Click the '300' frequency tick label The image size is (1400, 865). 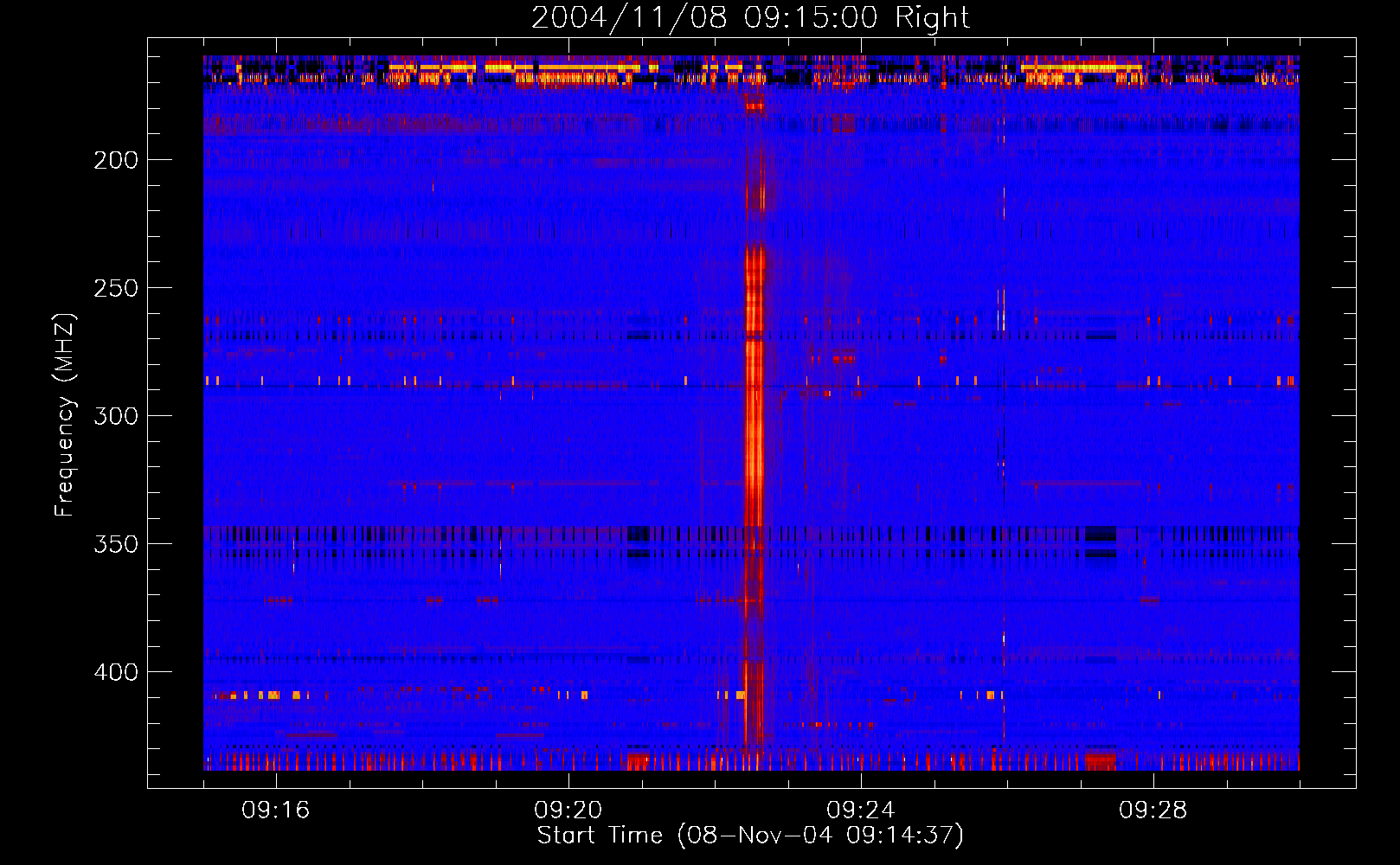116,416
